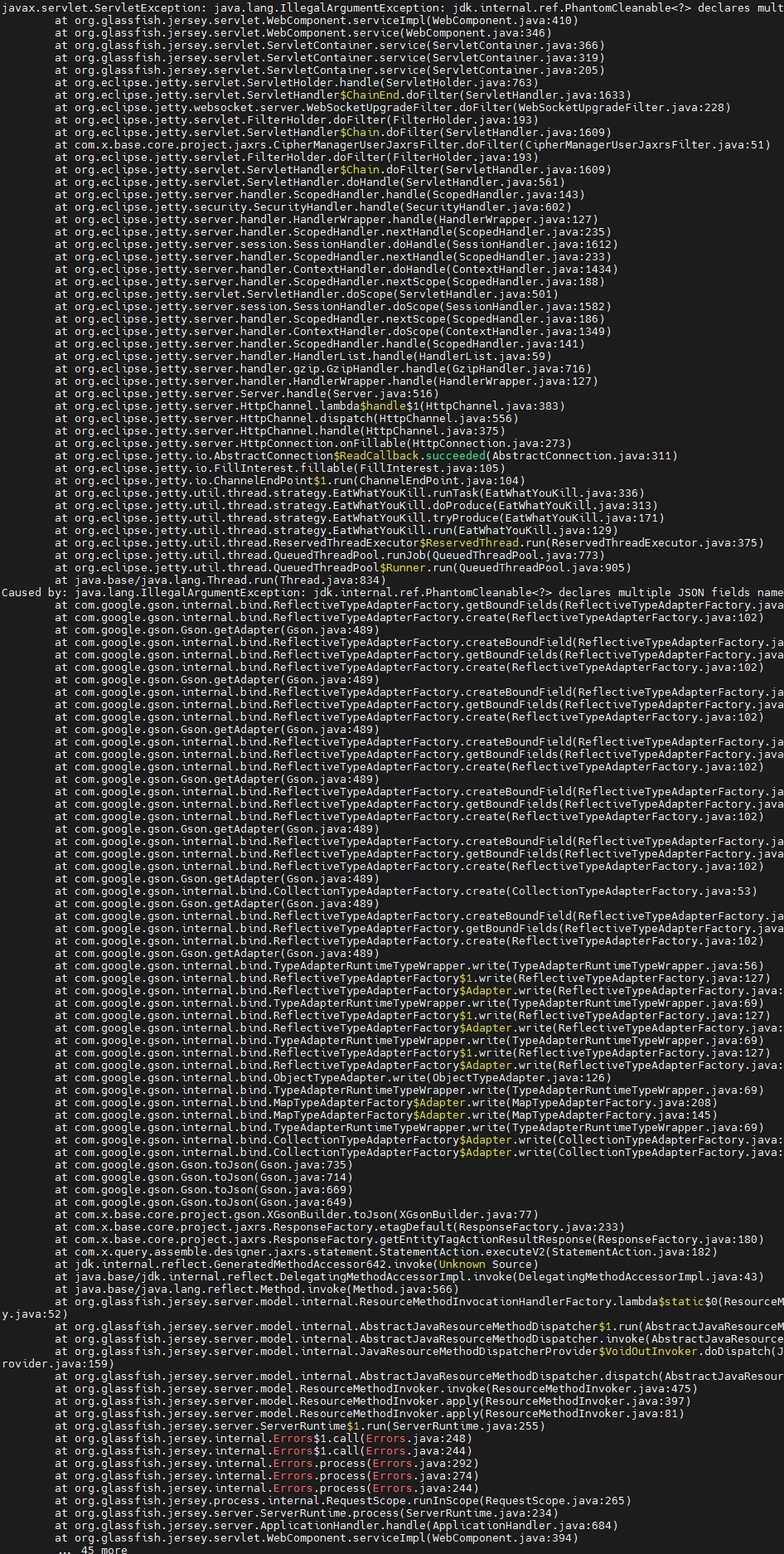The width and height of the screenshot is (784, 1554).
Task: Click the HandlerList.java:59 frame
Action: [x=303, y=356]
